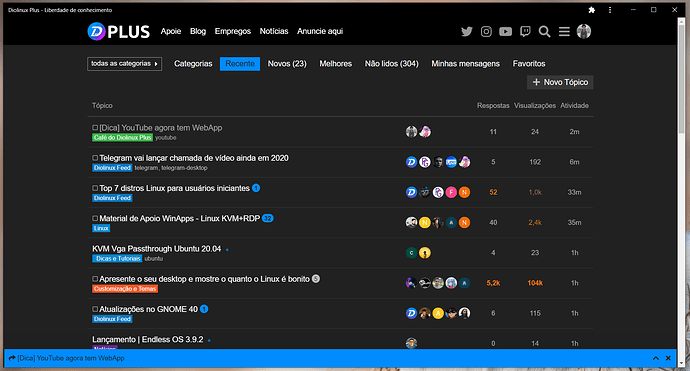The height and width of the screenshot is (371, 690).
Task: Sort by the Respostas column header
Action: (493, 106)
